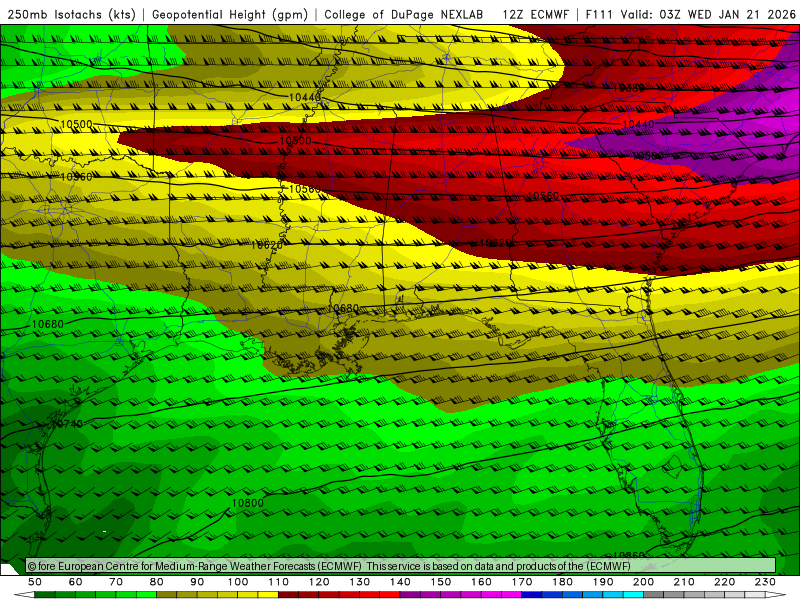Screen dimensions: 800x600
Task: Click the 210 kts color bar label
Action: tap(684, 582)
